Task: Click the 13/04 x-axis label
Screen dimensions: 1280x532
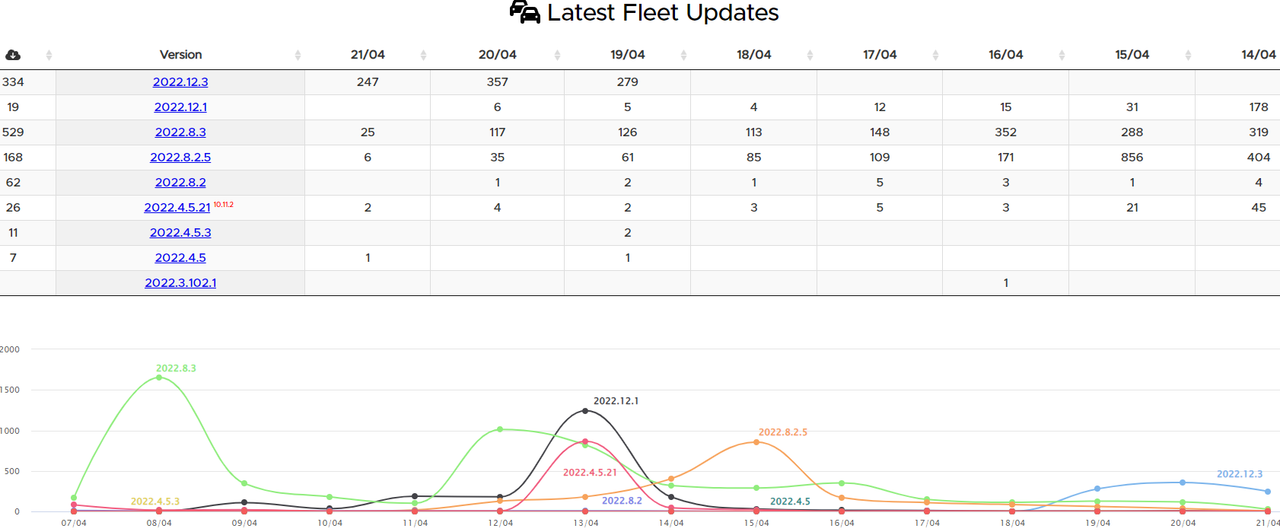Action: pyautogui.click(x=586, y=523)
